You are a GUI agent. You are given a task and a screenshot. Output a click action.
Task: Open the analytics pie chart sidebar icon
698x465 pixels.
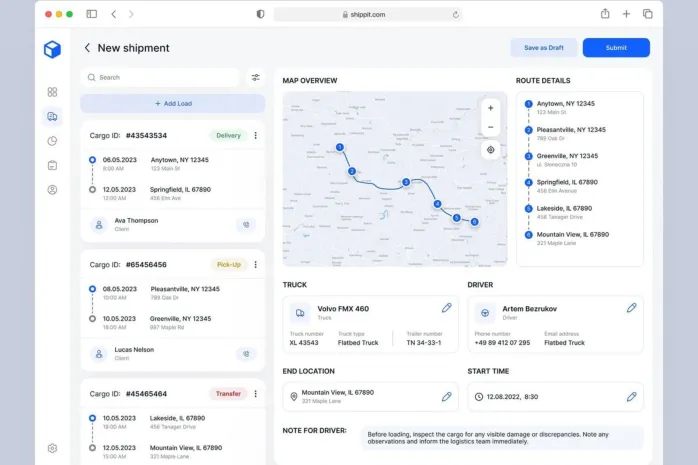[52, 141]
